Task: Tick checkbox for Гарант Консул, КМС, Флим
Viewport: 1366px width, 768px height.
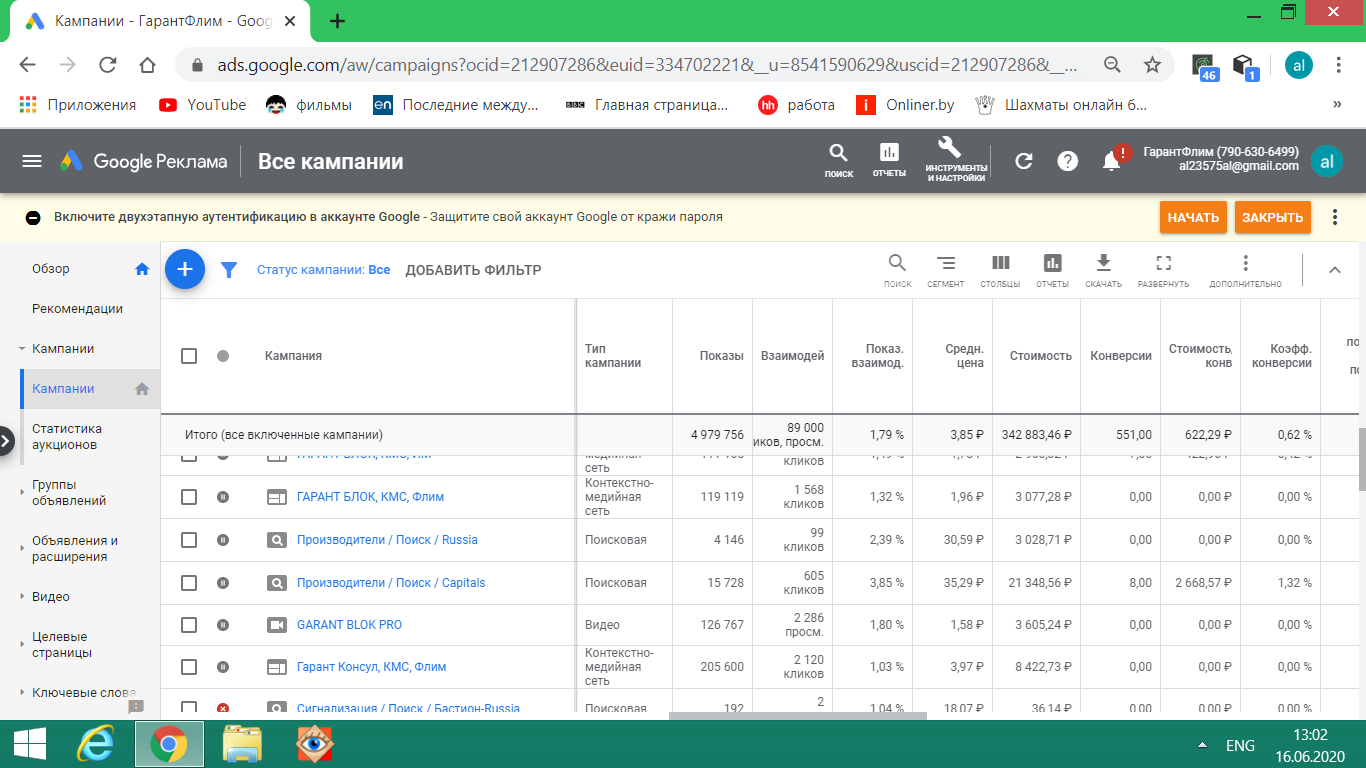Action: 189,667
